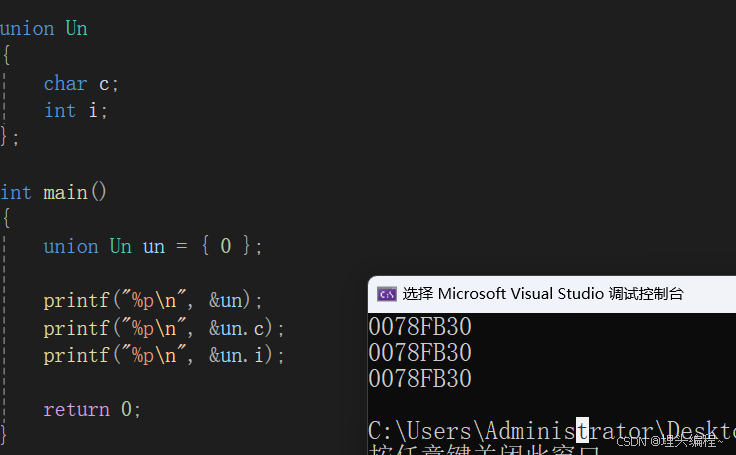Click the console icon in the debug window title bar

[386, 294]
